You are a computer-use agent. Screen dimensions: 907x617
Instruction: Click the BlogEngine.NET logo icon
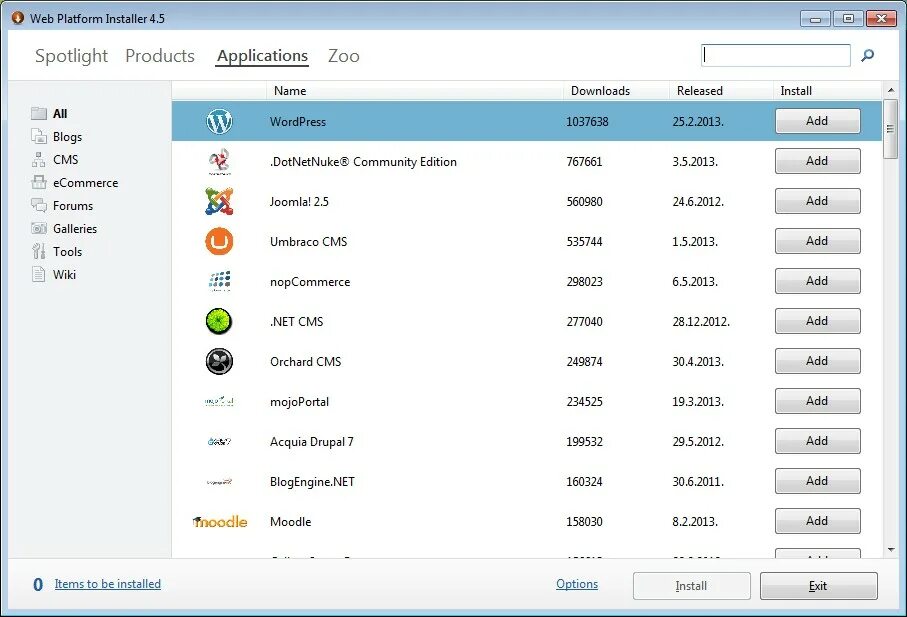tap(219, 481)
